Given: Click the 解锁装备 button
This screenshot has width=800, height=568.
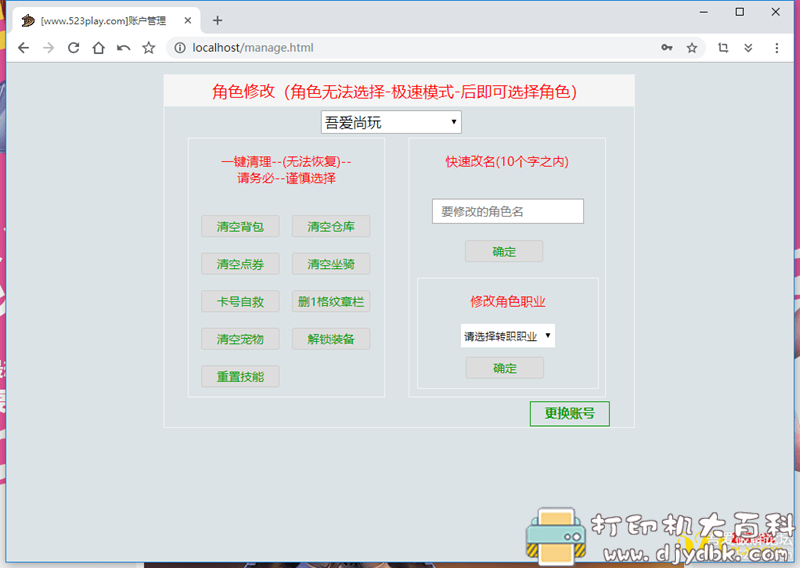Looking at the screenshot, I should pos(331,339).
